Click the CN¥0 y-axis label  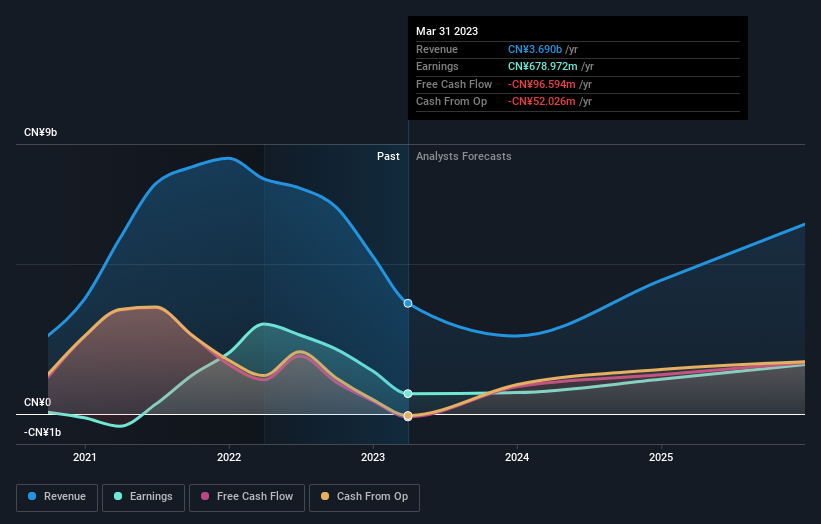coord(38,403)
